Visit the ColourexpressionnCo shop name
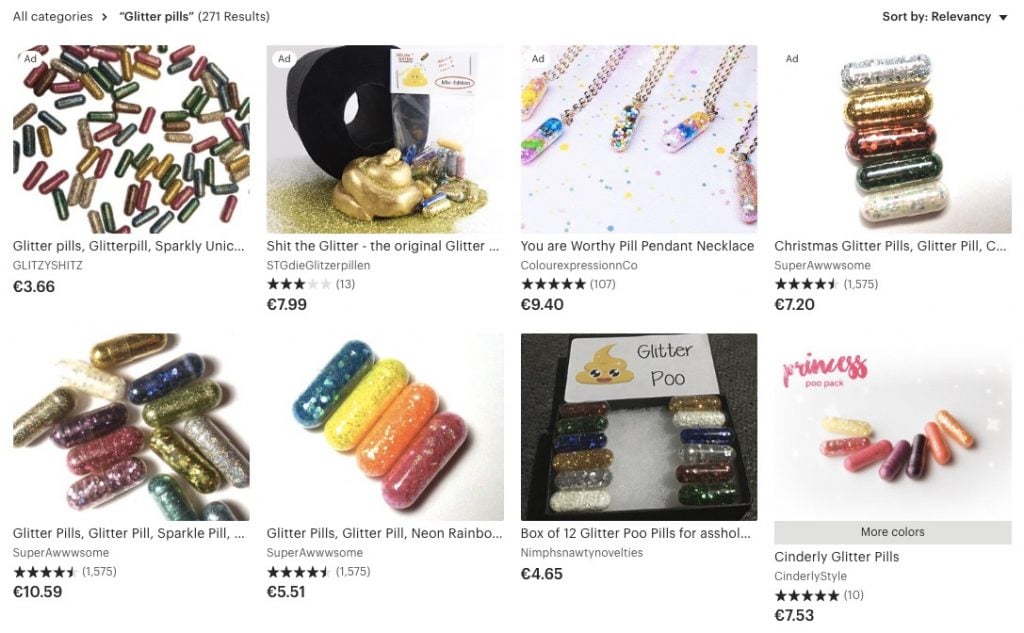 click(579, 265)
